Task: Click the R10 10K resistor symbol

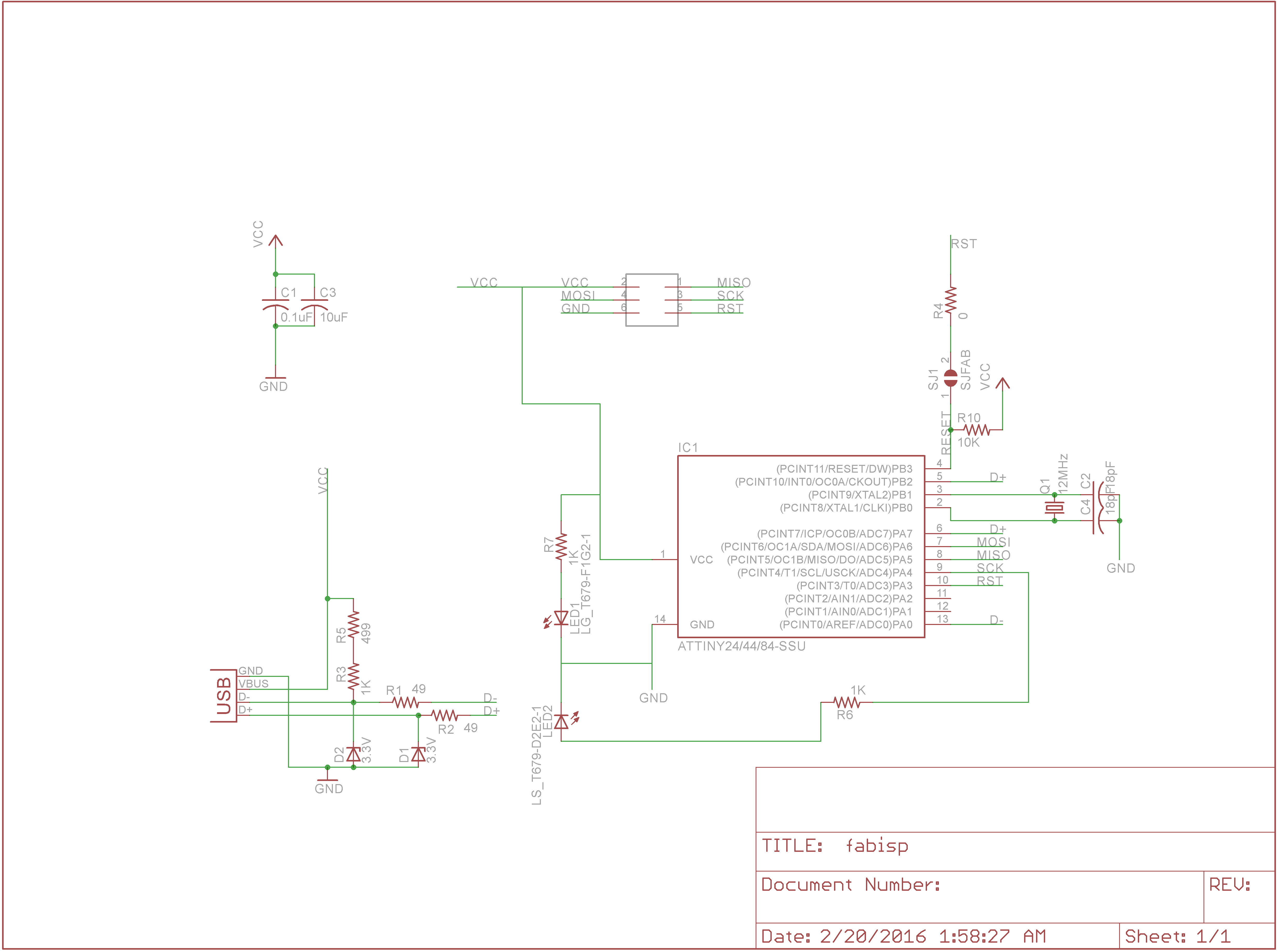Action: pos(977,430)
